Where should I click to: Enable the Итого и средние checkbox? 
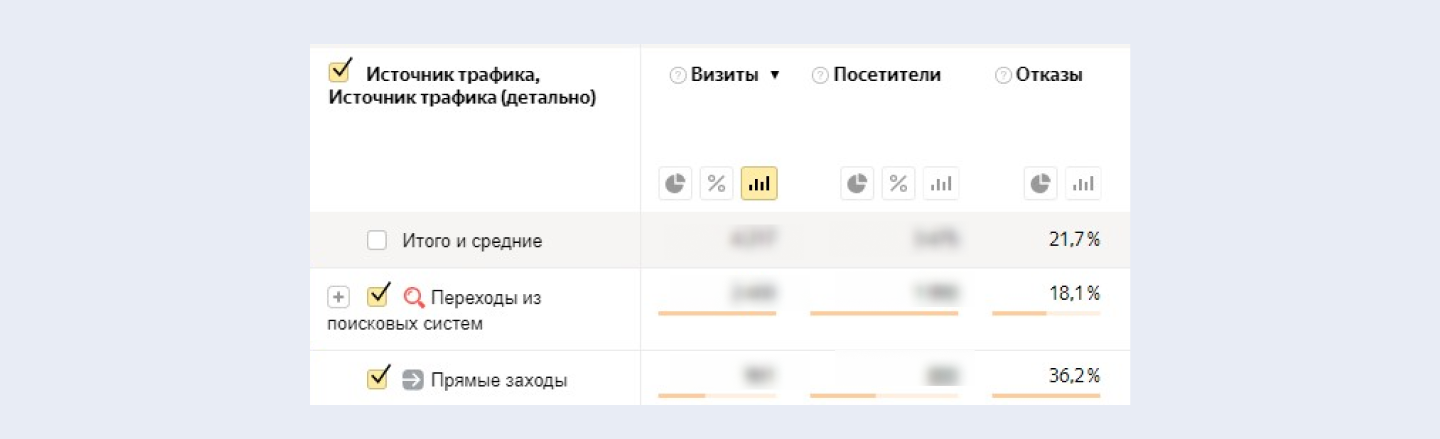[377, 240]
